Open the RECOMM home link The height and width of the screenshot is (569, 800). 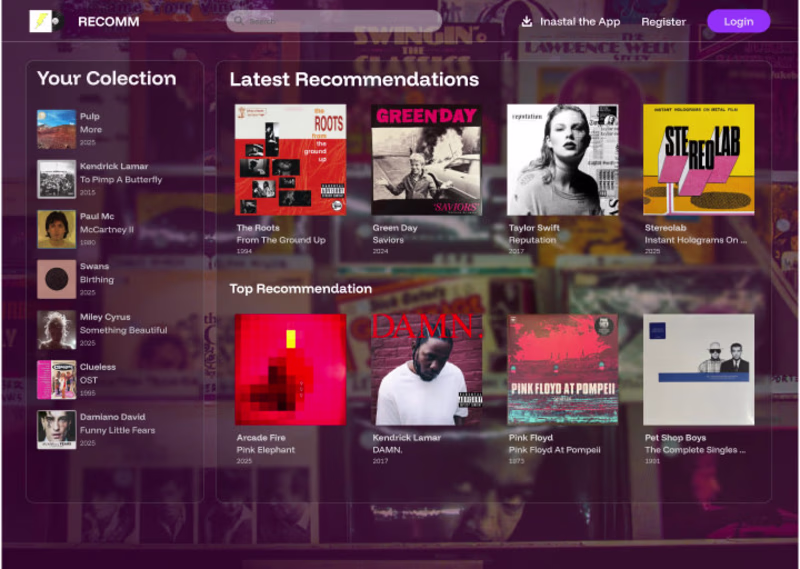109,21
